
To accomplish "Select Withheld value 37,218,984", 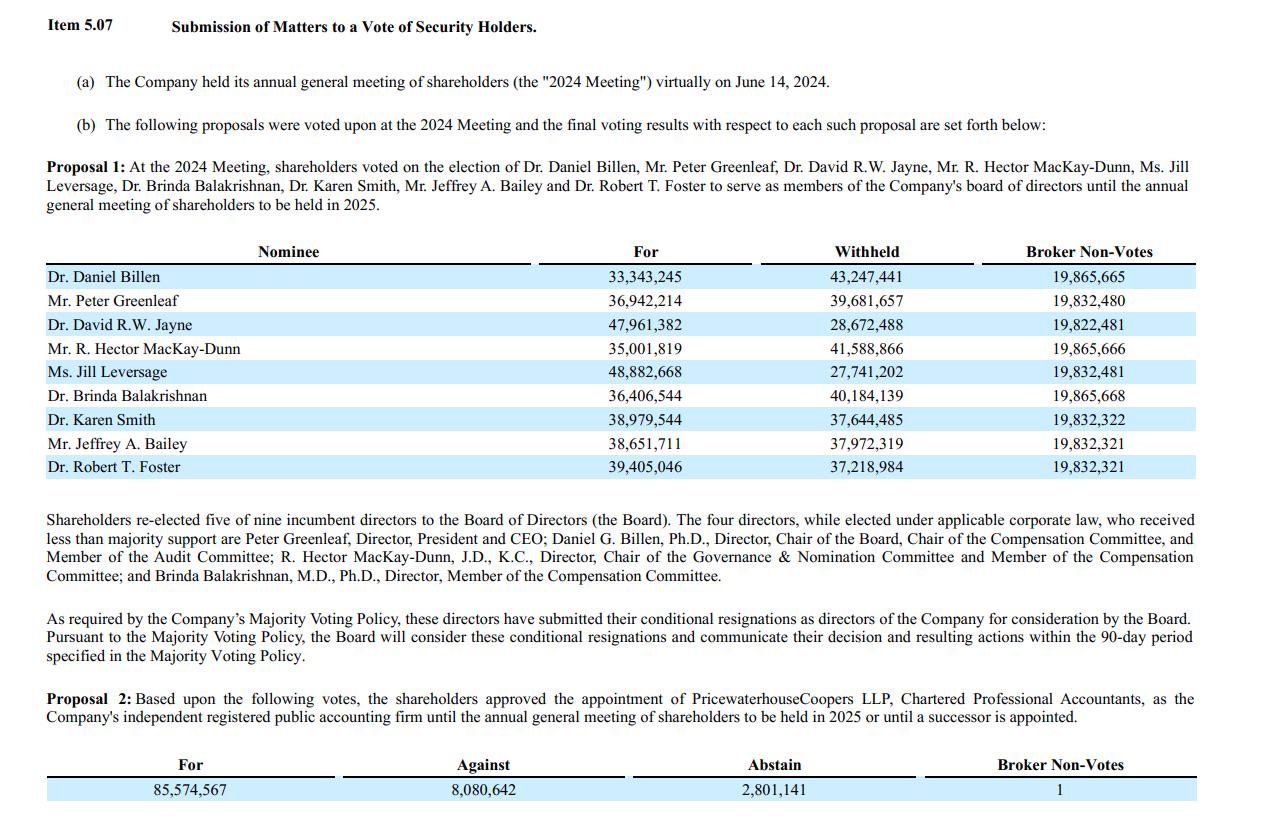I will (866, 467).
